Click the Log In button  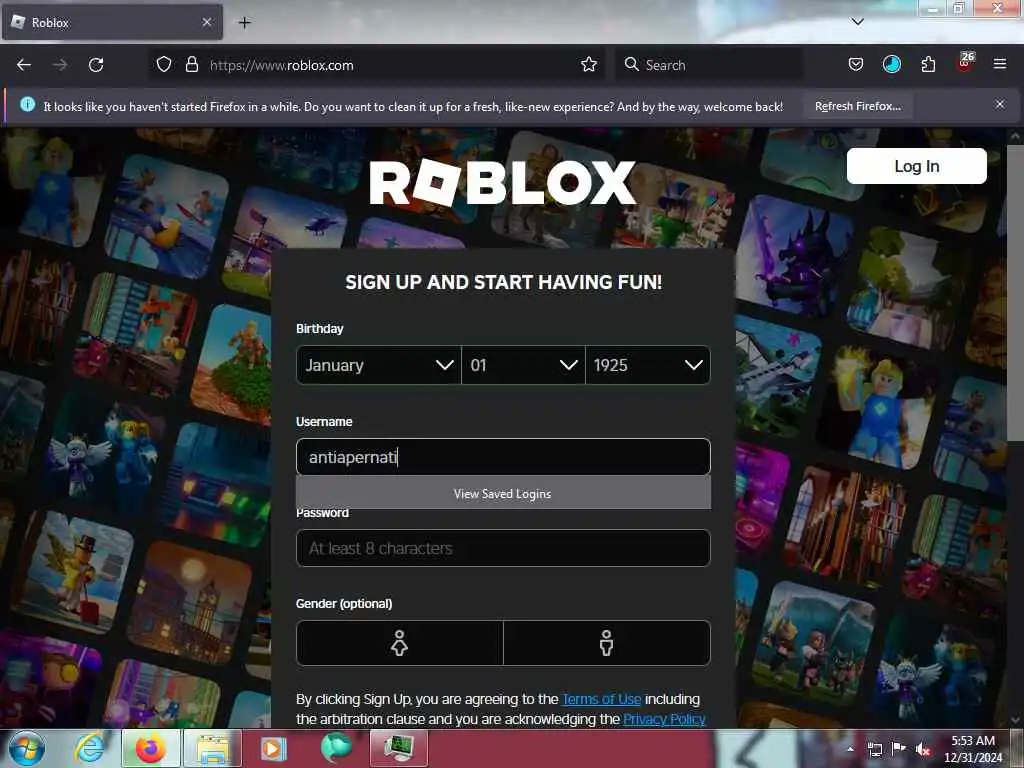(x=916, y=166)
